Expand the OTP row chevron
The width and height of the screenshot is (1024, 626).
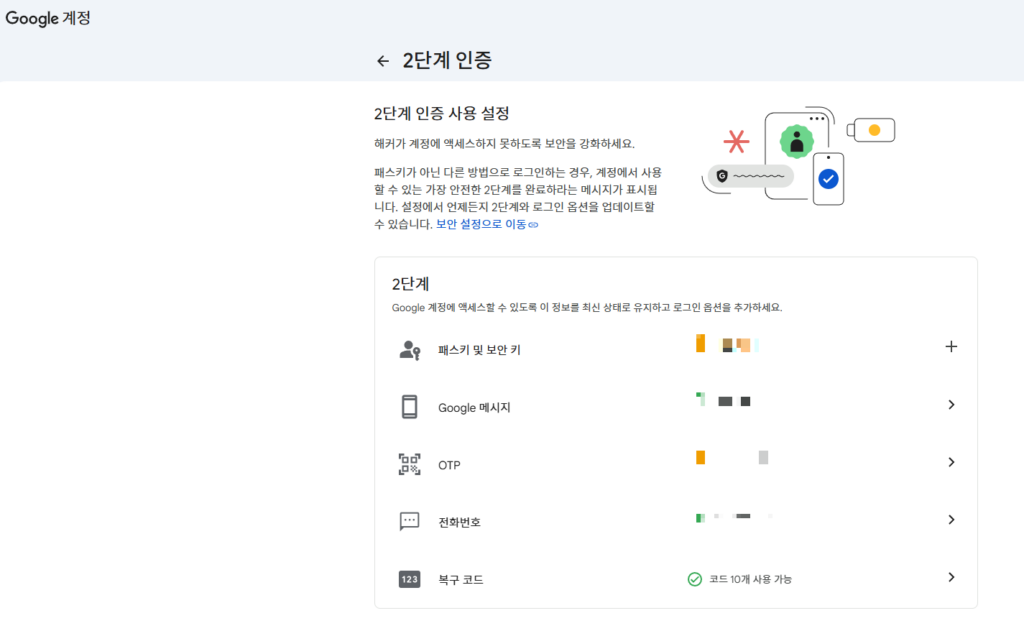point(950,462)
